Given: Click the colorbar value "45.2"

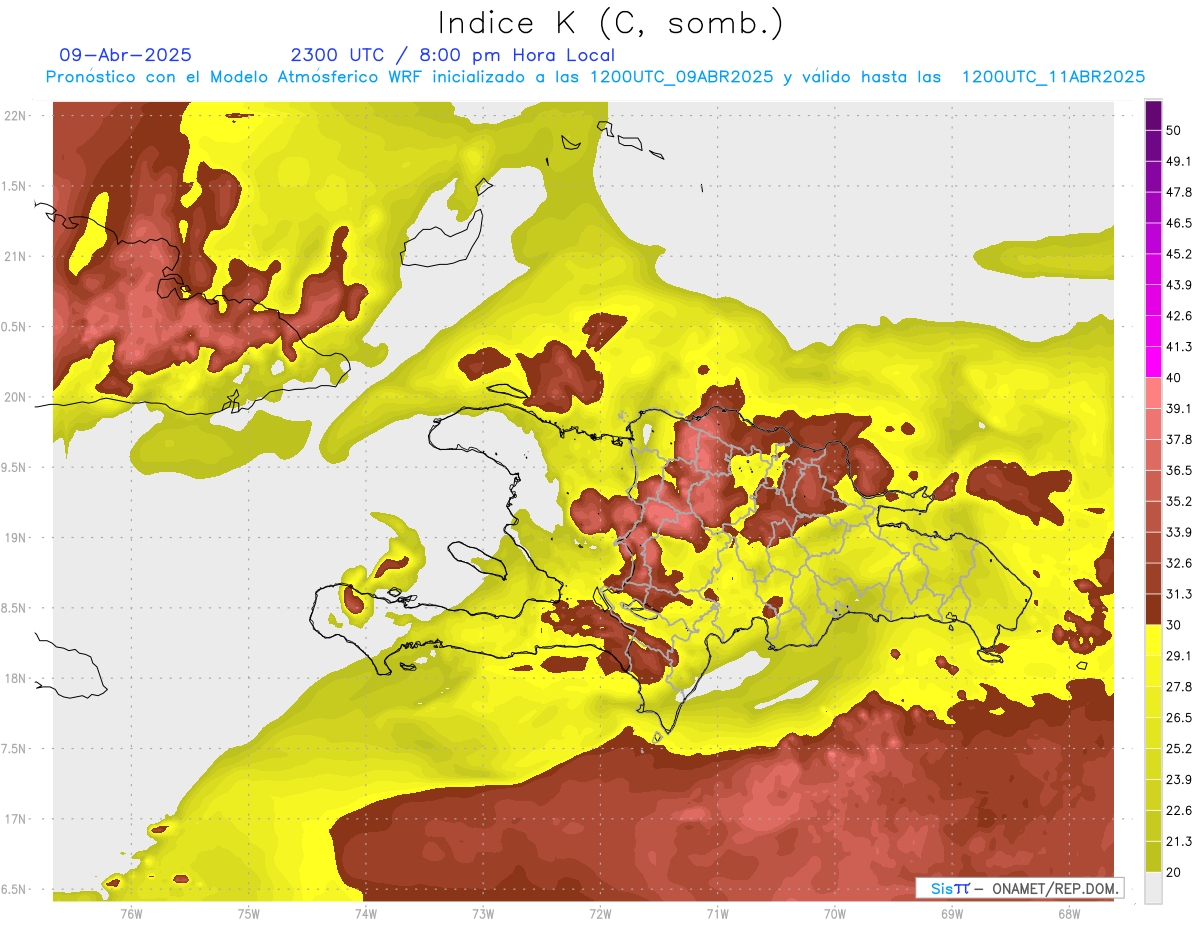Looking at the screenshot, I should (x=1179, y=254).
